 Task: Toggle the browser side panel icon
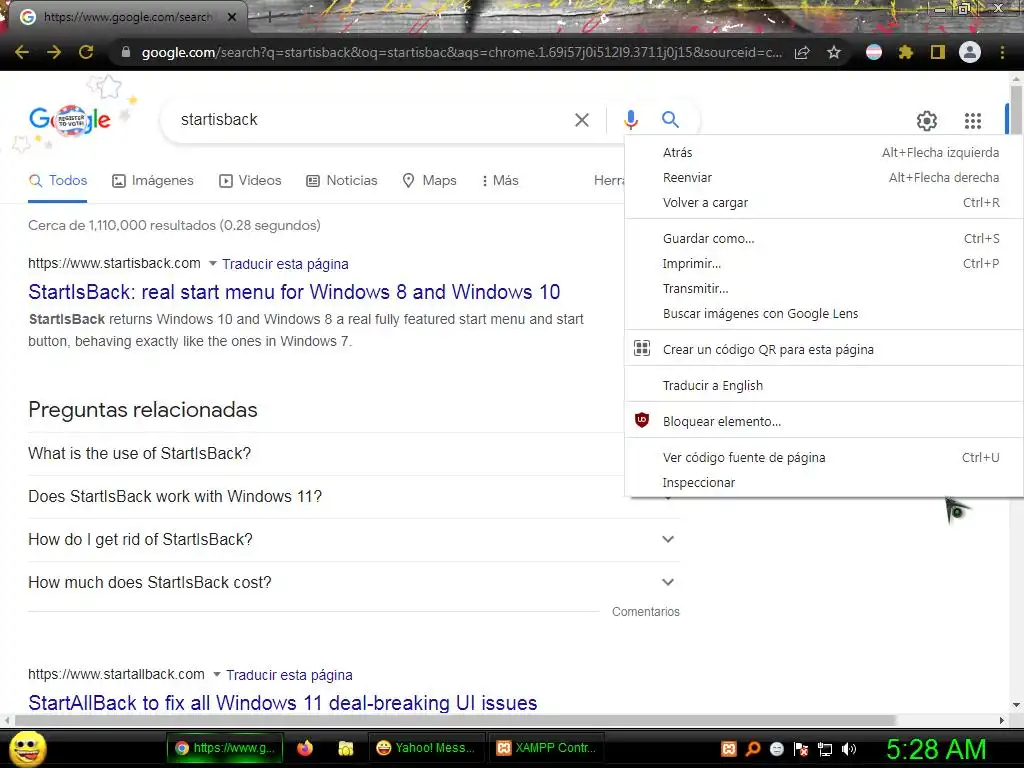click(938, 52)
